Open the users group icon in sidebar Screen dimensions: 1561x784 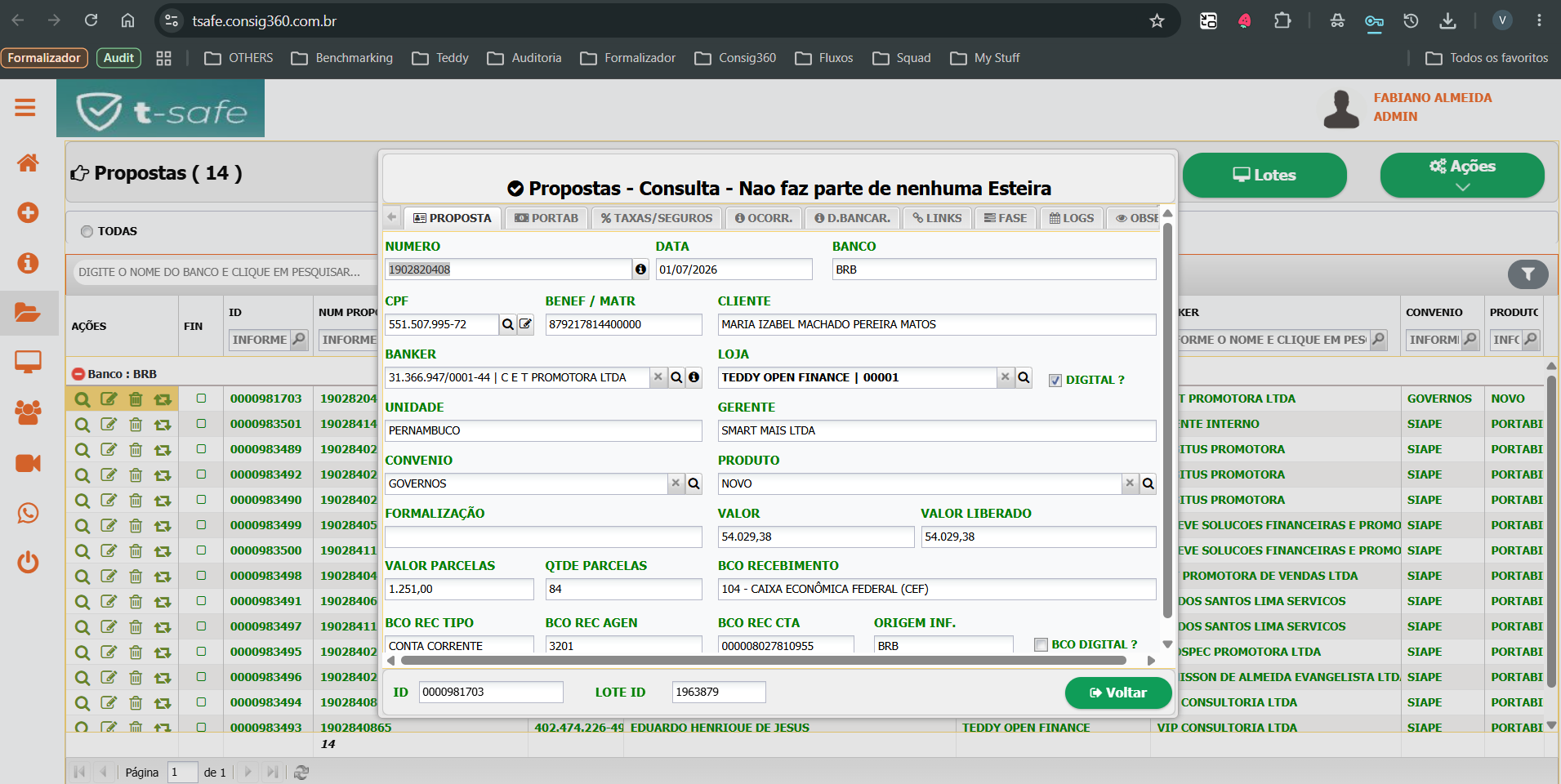pyautogui.click(x=28, y=412)
